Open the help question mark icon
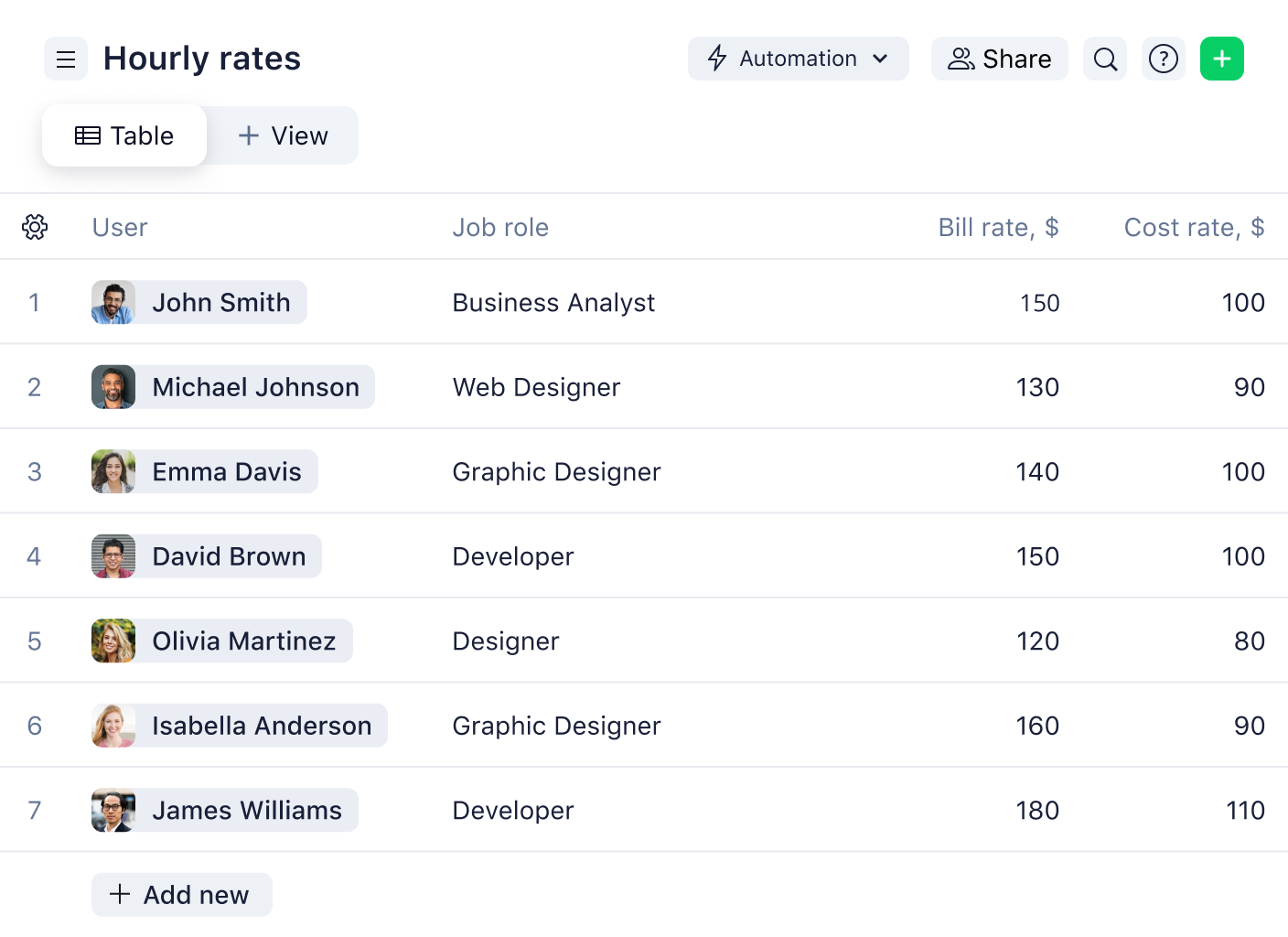 pyautogui.click(x=1163, y=59)
